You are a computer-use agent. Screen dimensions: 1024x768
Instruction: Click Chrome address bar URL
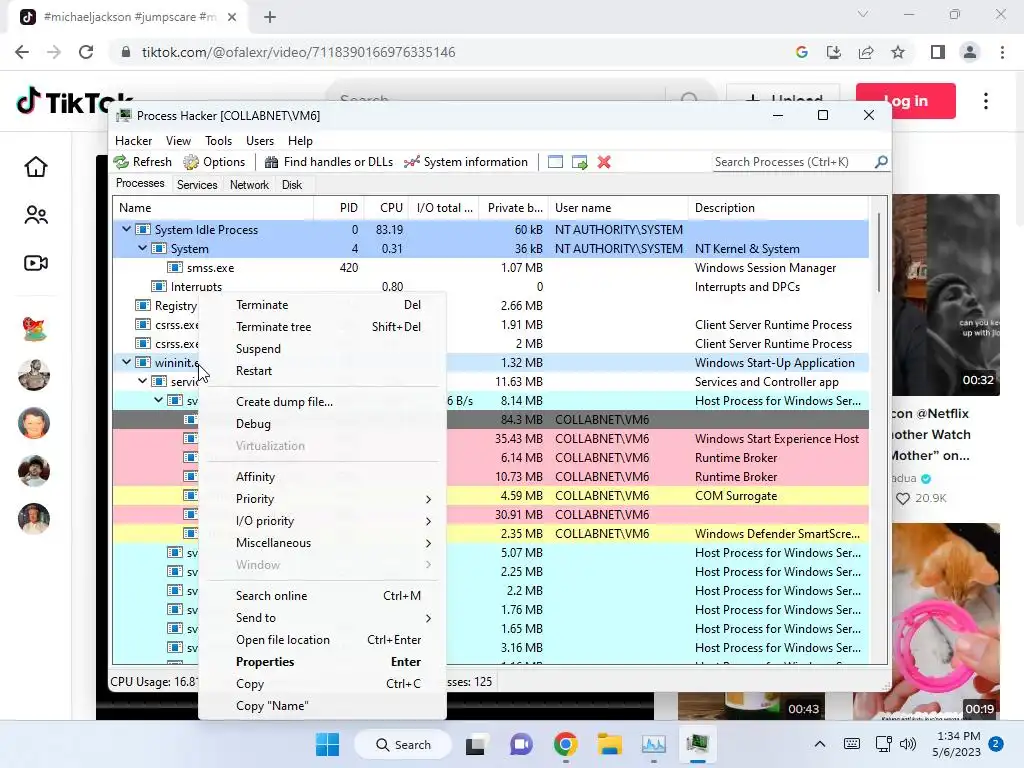pyautogui.click(x=298, y=52)
